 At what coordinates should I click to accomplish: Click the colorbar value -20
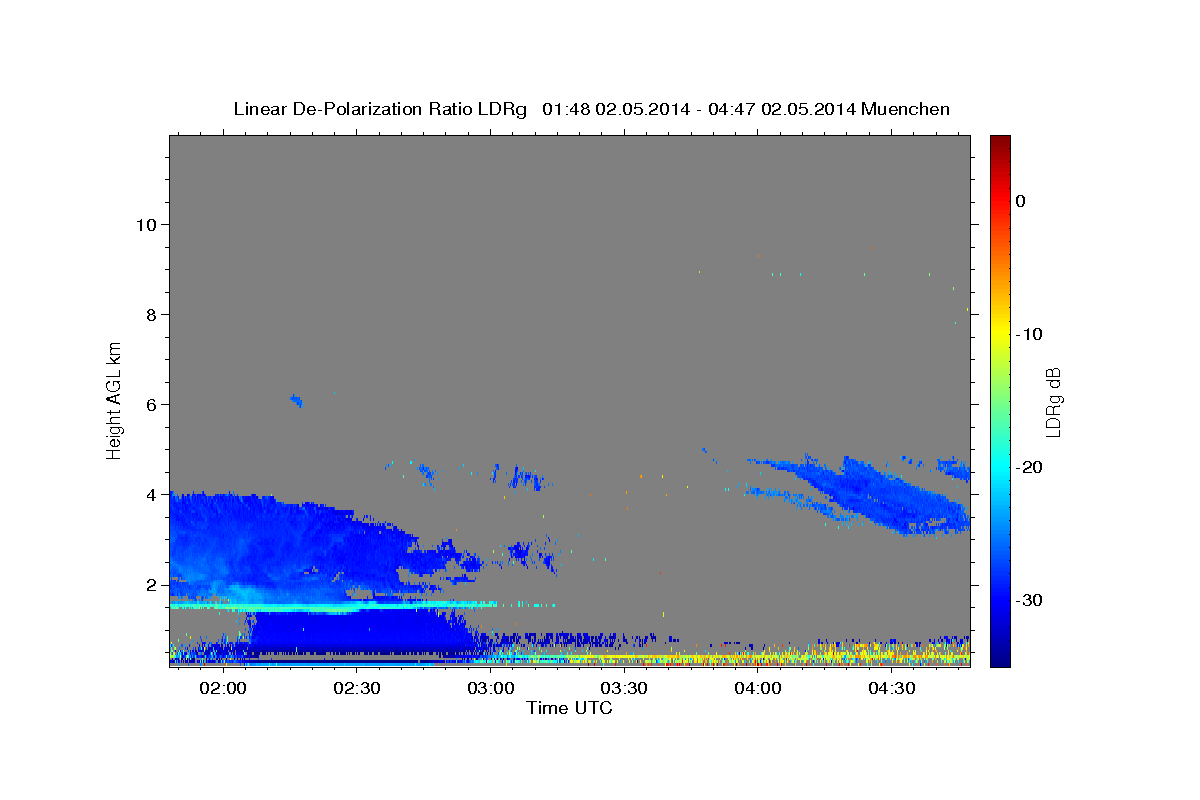coord(1030,467)
